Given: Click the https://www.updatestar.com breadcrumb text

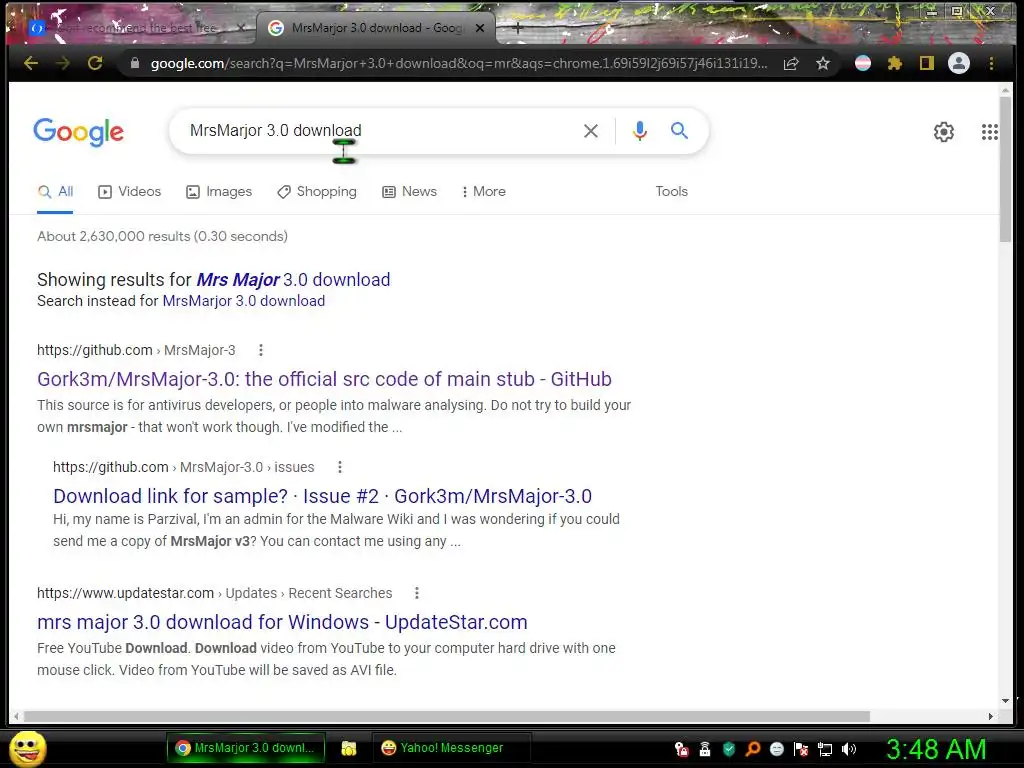Looking at the screenshot, I should (125, 593).
